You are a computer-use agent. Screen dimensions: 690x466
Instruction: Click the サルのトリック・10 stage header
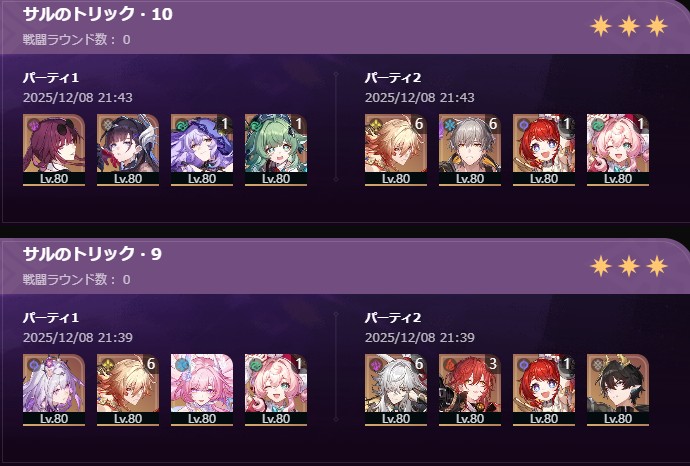click(98, 14)
